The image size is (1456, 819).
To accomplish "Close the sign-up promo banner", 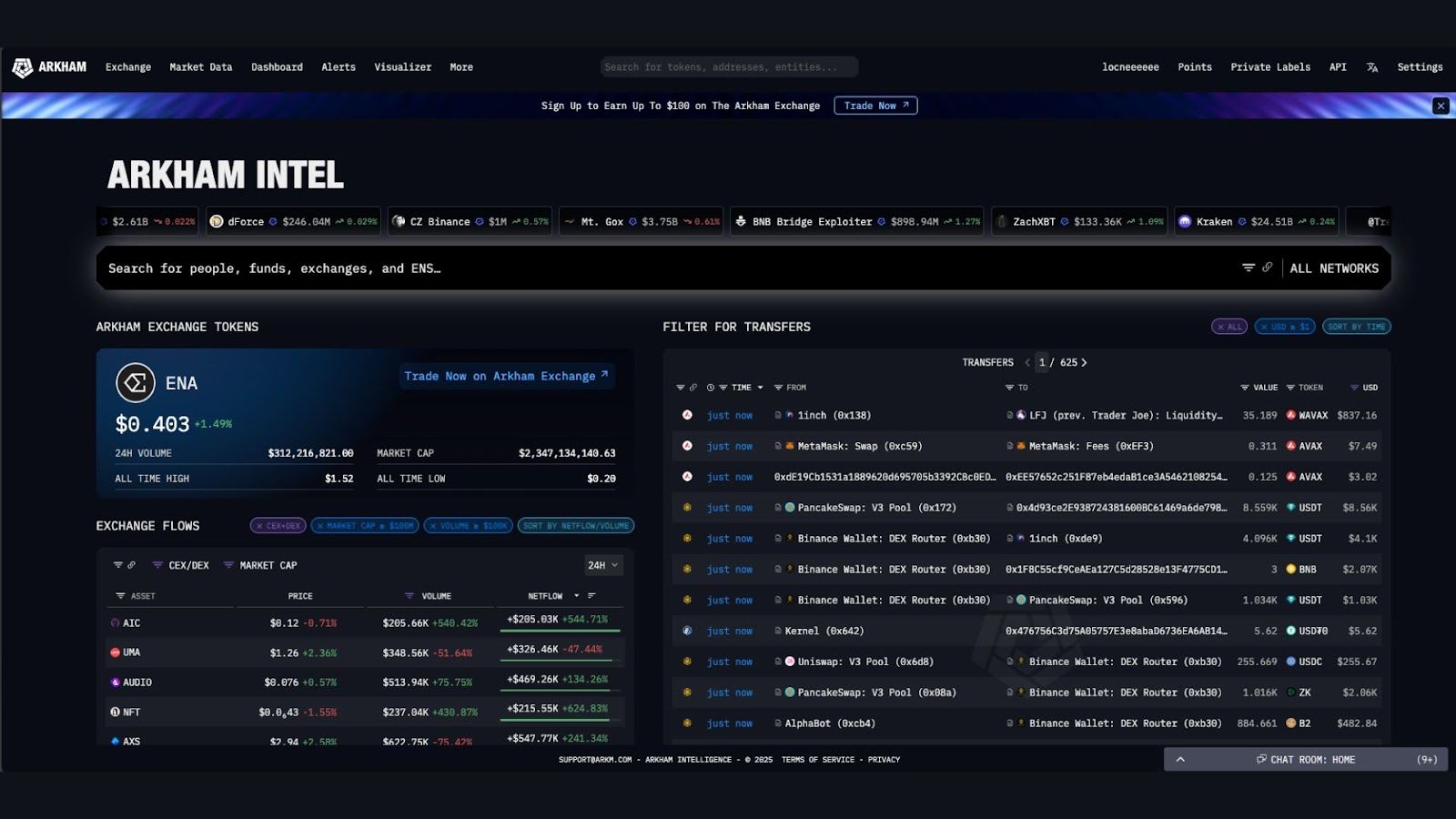I will click(x=1441, y=106).
